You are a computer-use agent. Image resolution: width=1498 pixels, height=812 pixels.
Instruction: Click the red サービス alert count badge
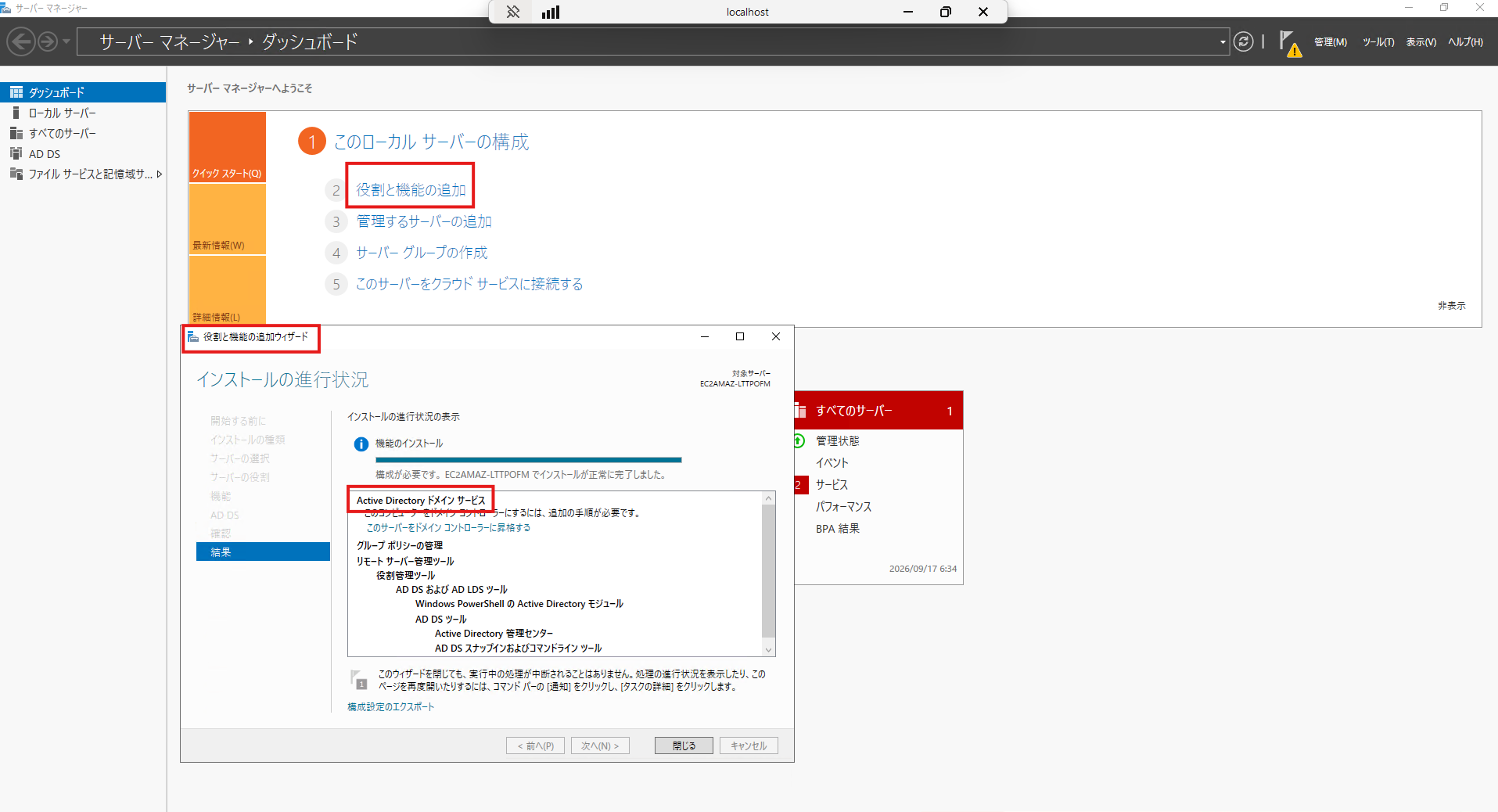pyautogui.click(x=800, y=485)
